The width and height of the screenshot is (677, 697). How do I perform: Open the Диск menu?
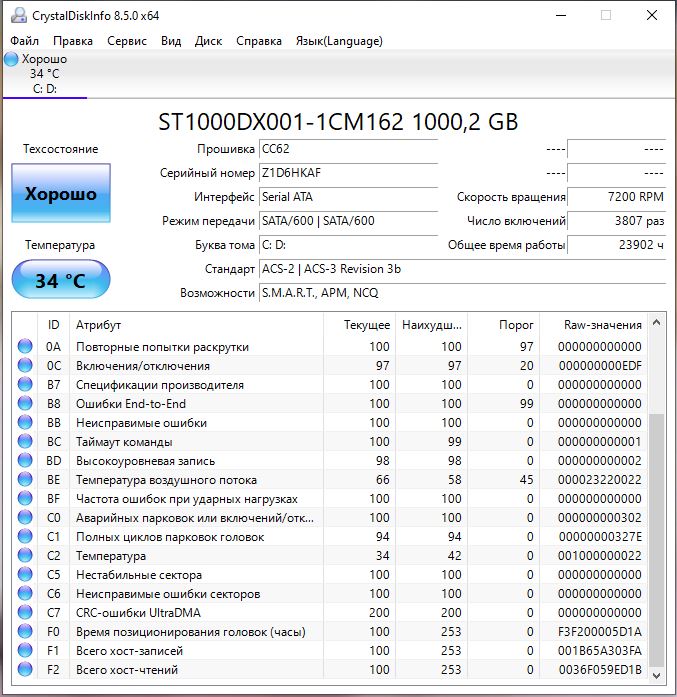click(208, 41)
